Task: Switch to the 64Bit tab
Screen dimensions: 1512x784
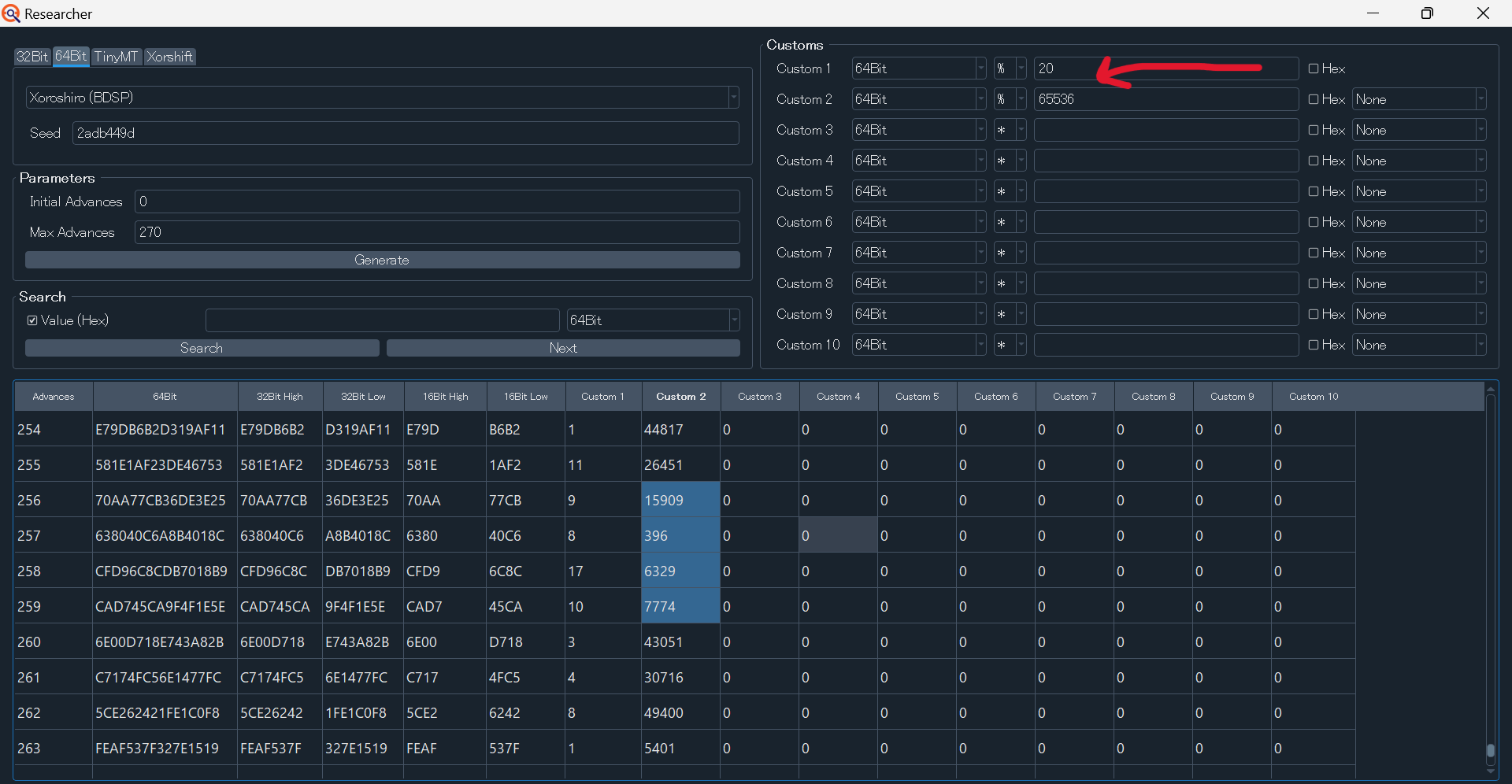Action: 71,57
